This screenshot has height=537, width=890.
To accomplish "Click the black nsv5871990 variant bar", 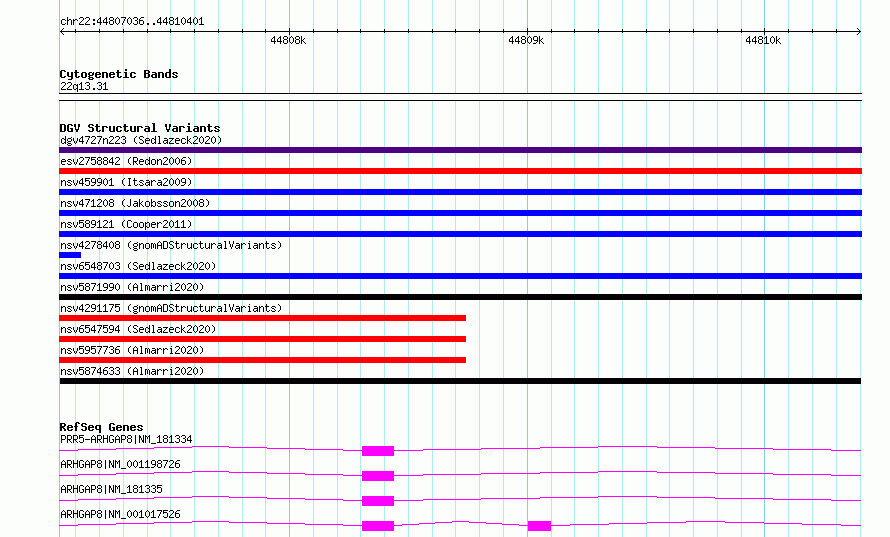I will (460, 297).
